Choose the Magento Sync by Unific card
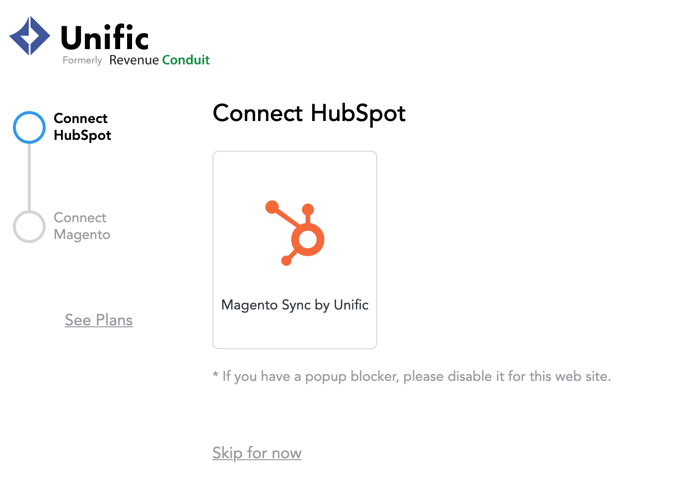The width and height of the screenshot is (688, 488). (x=295, y=250)
